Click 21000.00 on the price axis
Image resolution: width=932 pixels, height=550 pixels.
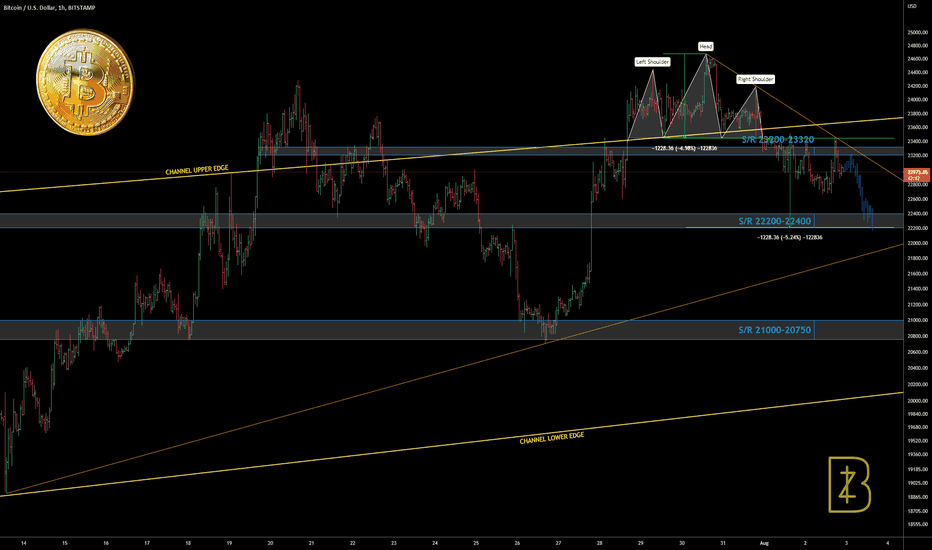pyautogui.click(x=918, y=320)
